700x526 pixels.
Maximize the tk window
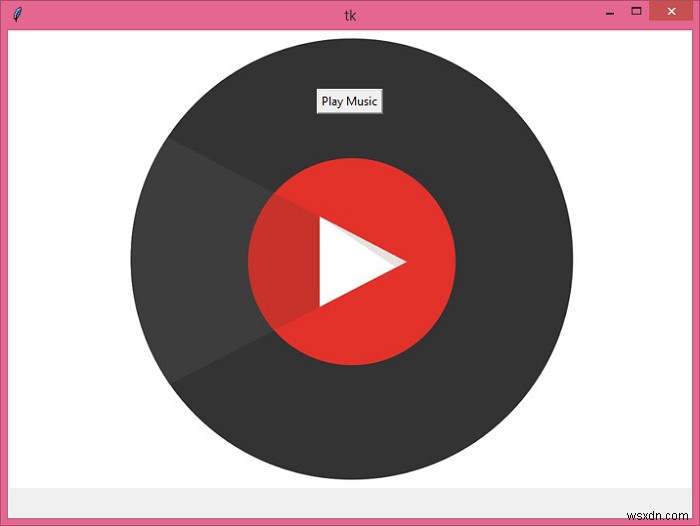point(636,11)
